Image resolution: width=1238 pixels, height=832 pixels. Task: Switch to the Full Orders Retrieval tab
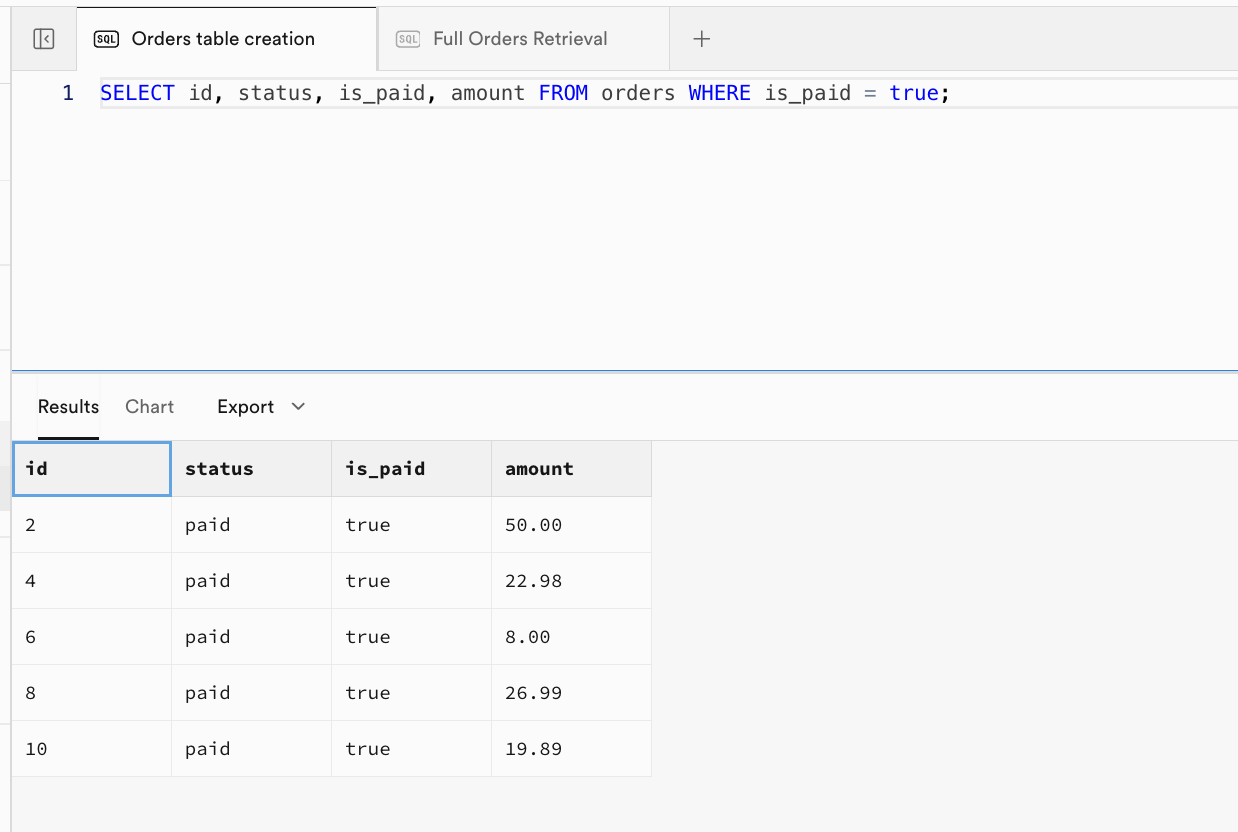520,39
